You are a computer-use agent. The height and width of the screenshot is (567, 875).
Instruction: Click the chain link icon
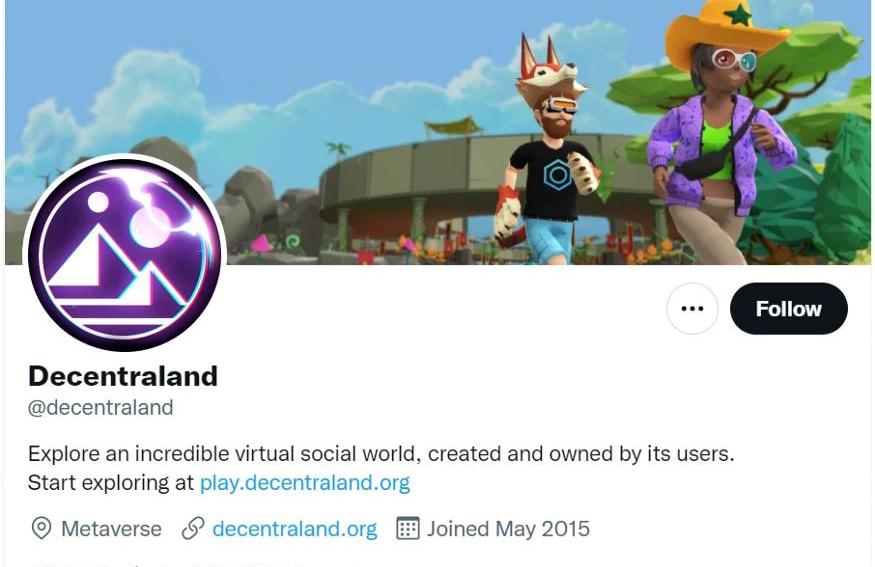point(193,528)
